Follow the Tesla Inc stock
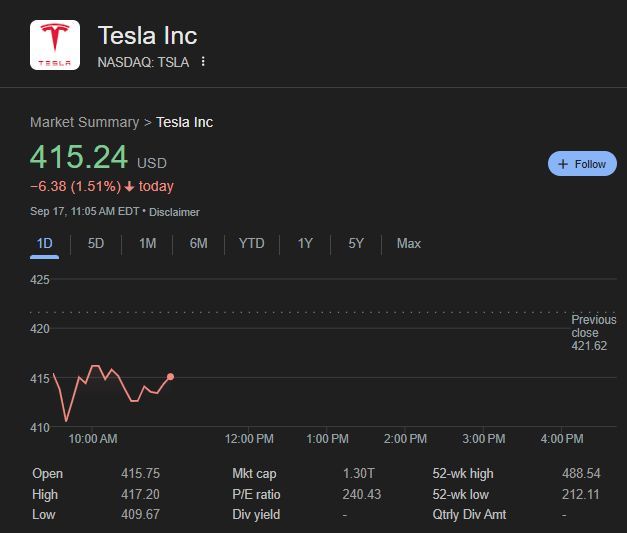Image resolution: width=627 pixels, height=533 pixels. (582, 164)
